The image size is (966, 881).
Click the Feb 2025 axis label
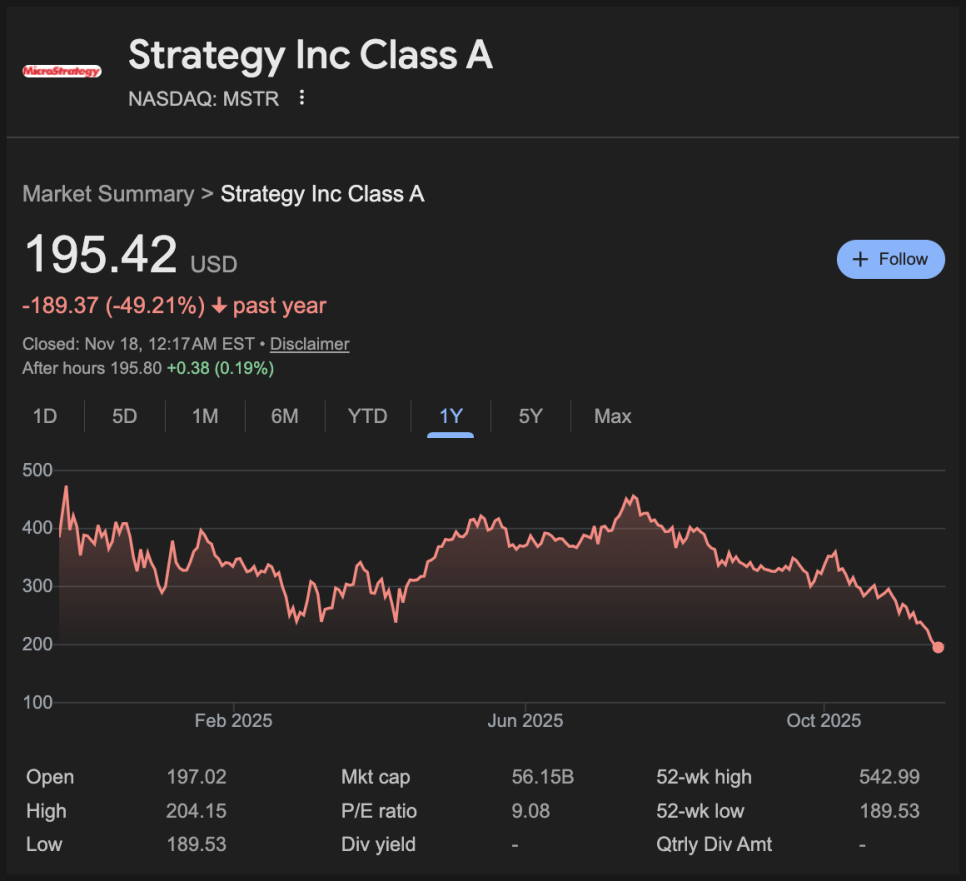pos(233,720)
